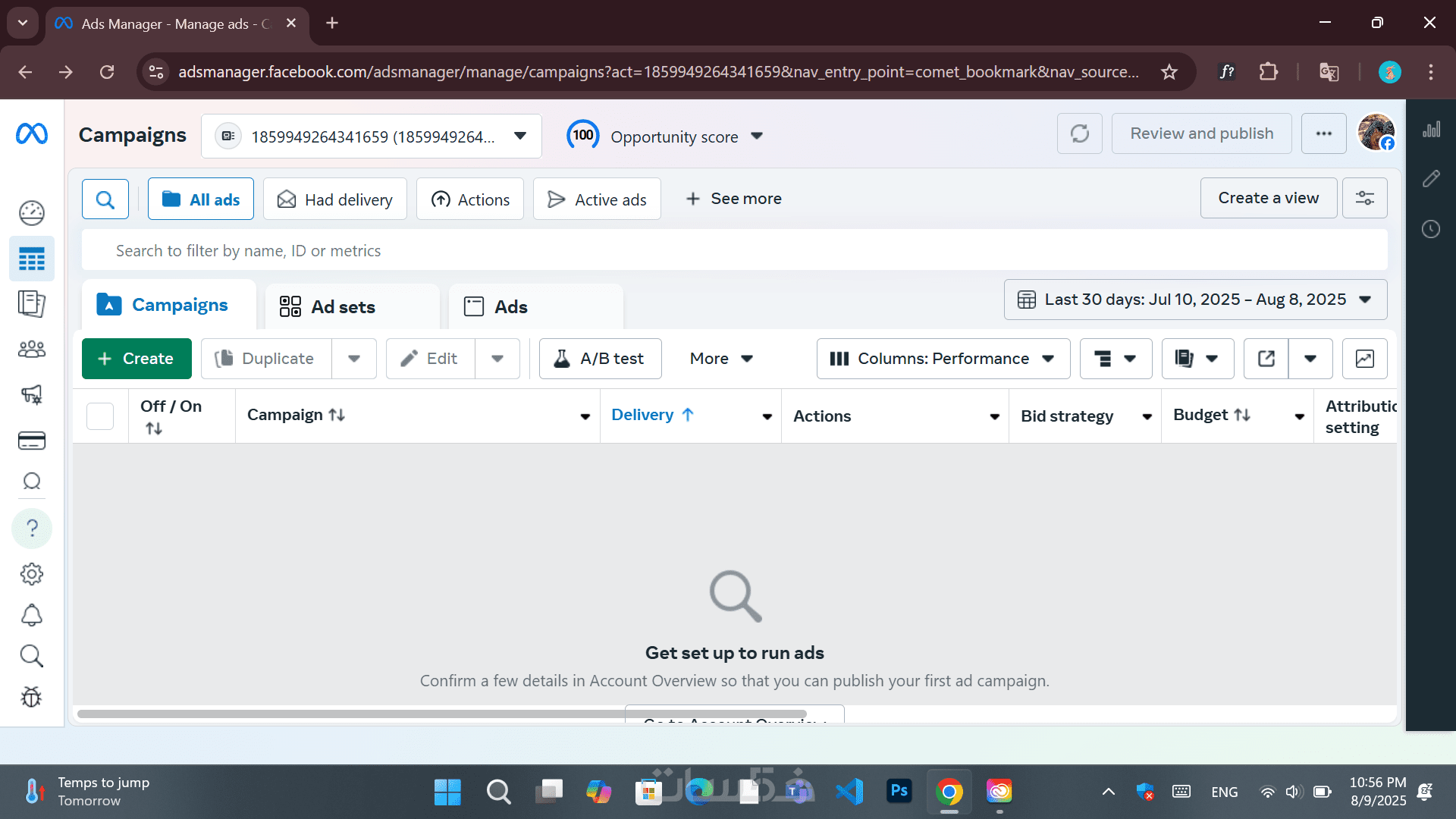Viewport: 1456px width, 819px height.
Task: Open Account overview gauge icon in sidebar
Action: (32, 213)
